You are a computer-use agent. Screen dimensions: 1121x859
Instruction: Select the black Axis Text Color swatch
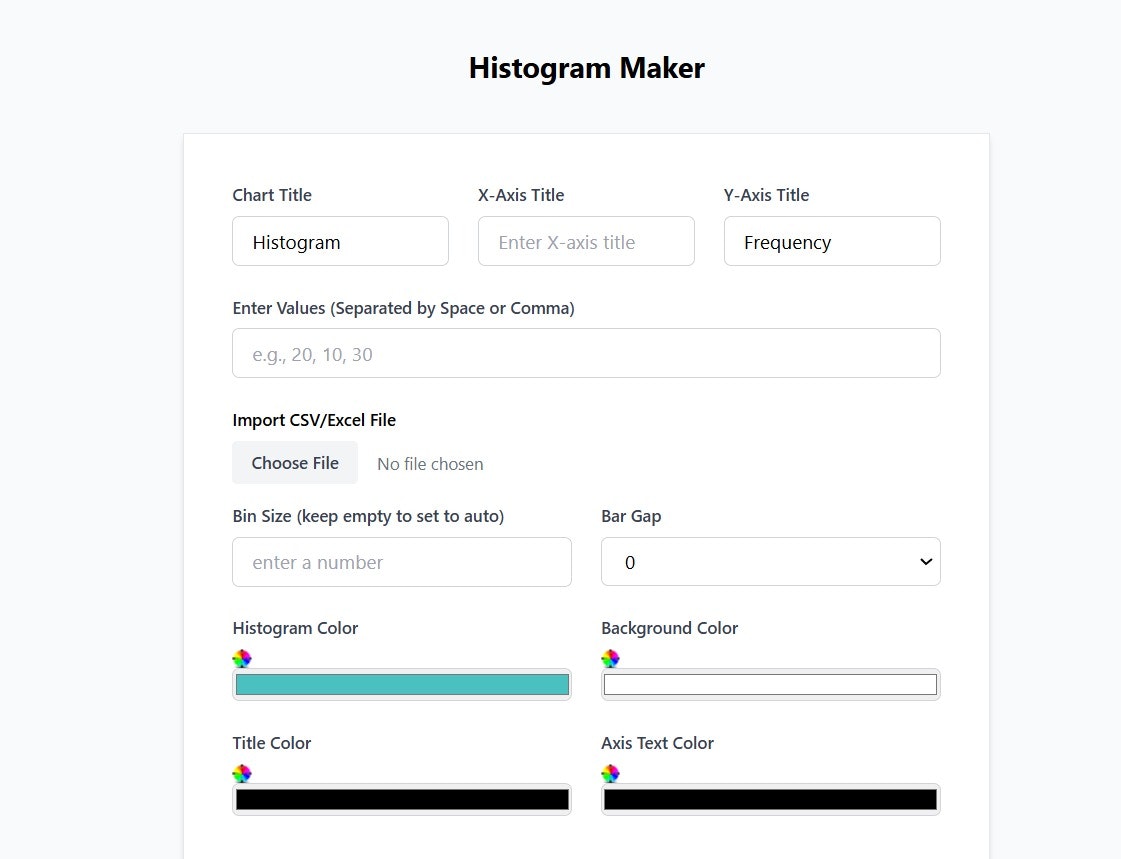click(x=770, y=799)
